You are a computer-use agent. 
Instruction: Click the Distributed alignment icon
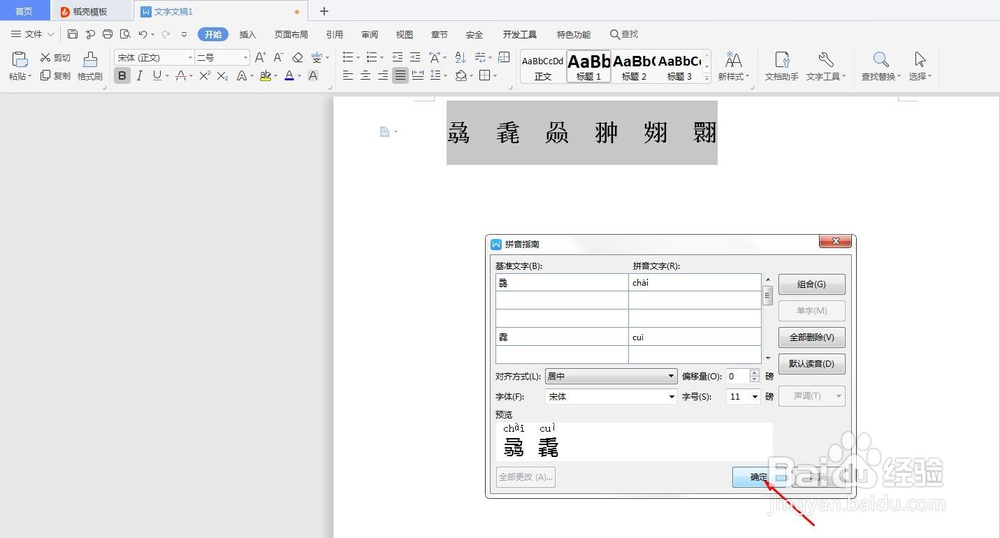(x=418, y=76)
